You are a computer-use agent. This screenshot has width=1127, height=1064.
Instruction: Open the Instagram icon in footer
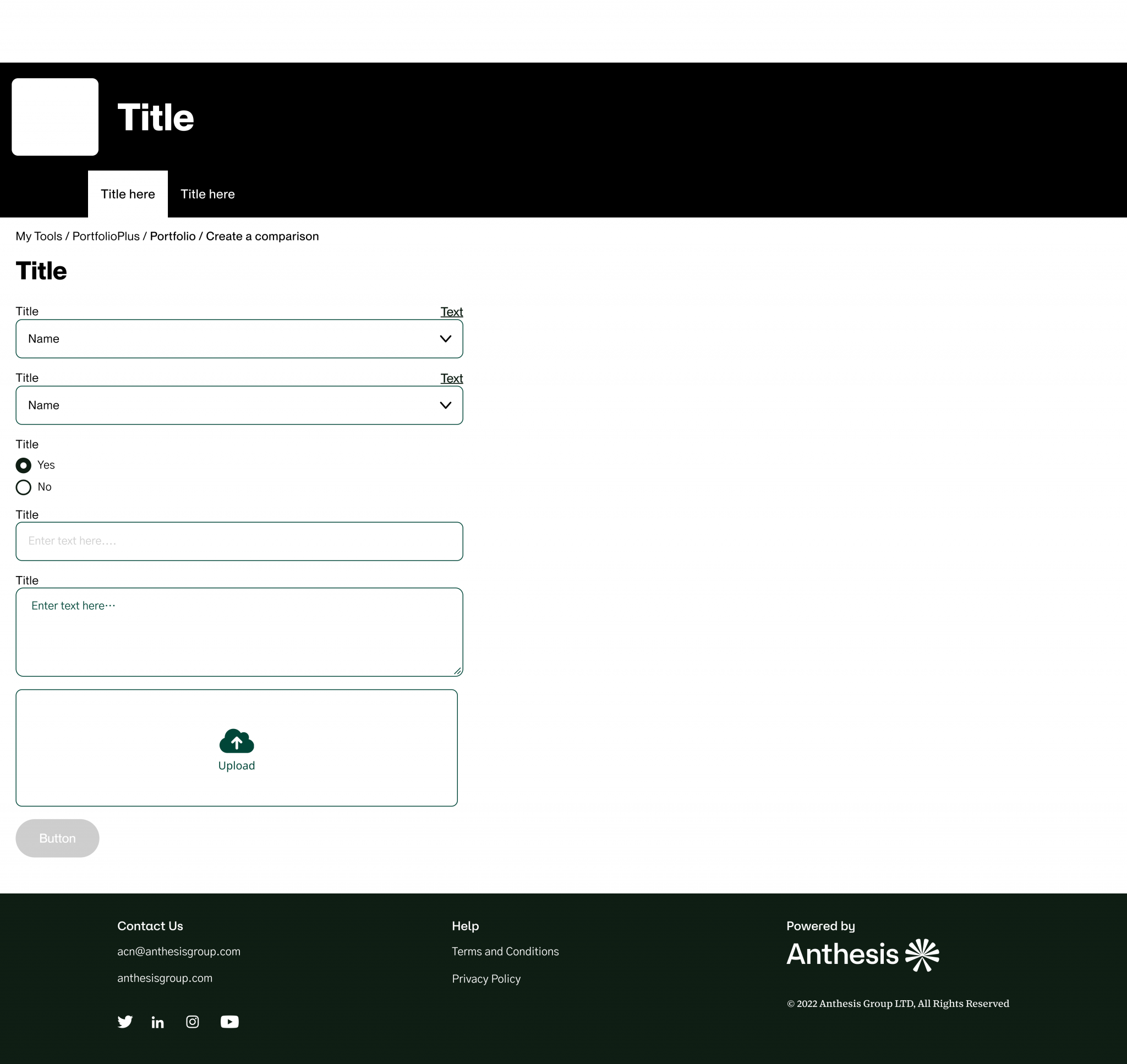[192, 1022]
